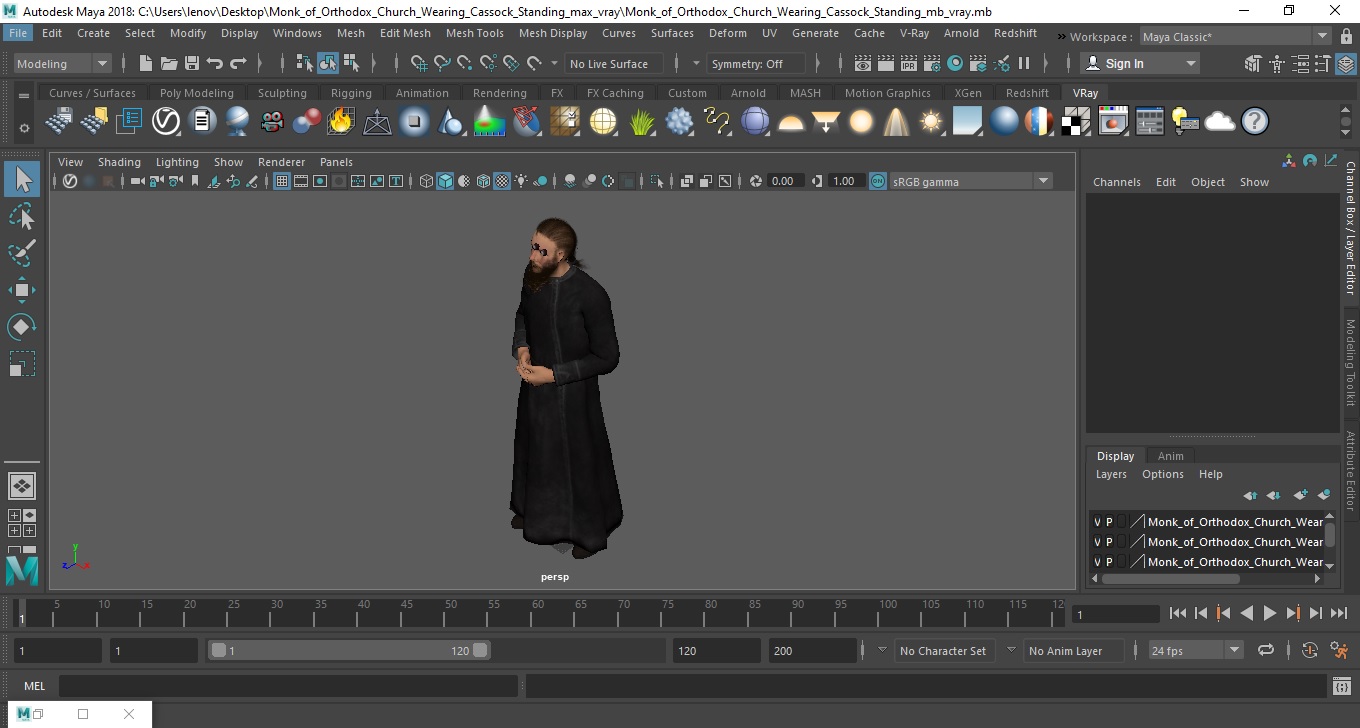Image resolution: width=1360 pixels, height=728 pixels.
Task: Click the New Scene icon
Action: click(x=146, y=63)
